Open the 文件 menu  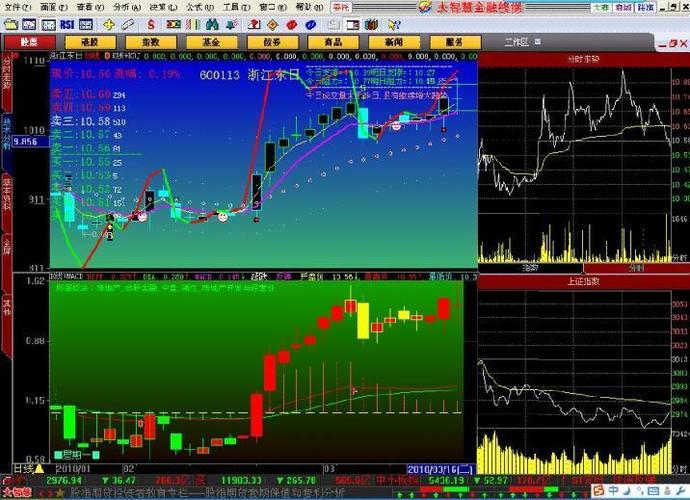point(18,7)
